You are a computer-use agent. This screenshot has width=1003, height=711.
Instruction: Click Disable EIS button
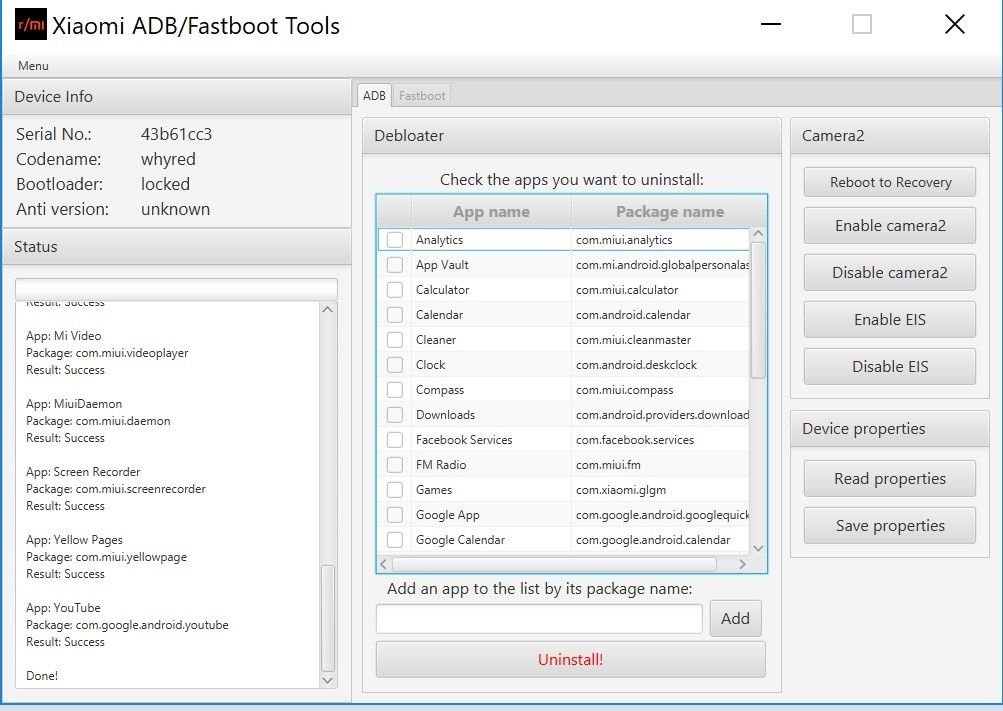(x=890, y=366)
